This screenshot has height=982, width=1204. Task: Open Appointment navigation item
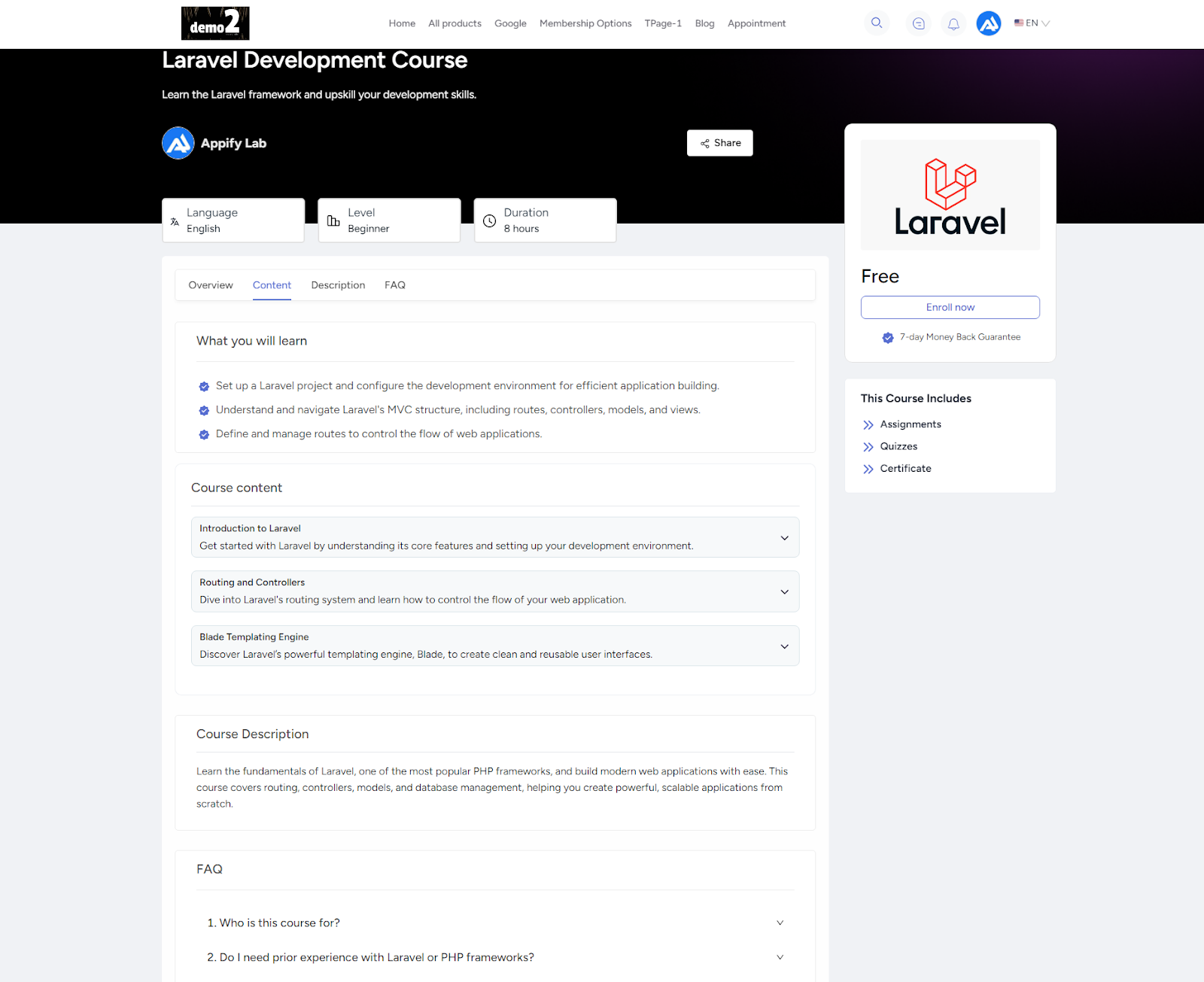click(x=756, y=23)
